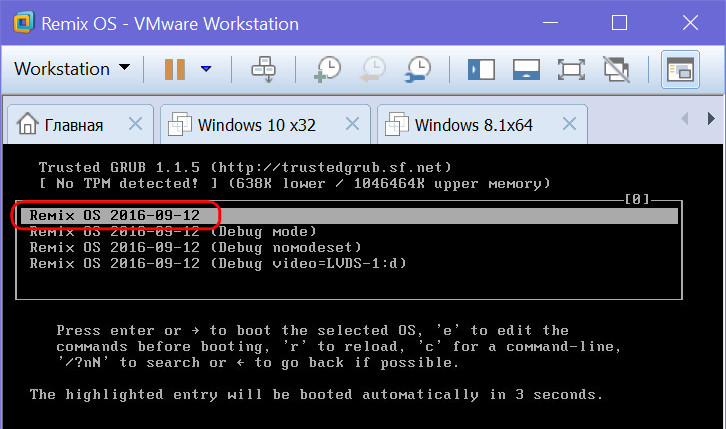Revert the virtual machine to its previous snapshot

click(x=373, y=69)
